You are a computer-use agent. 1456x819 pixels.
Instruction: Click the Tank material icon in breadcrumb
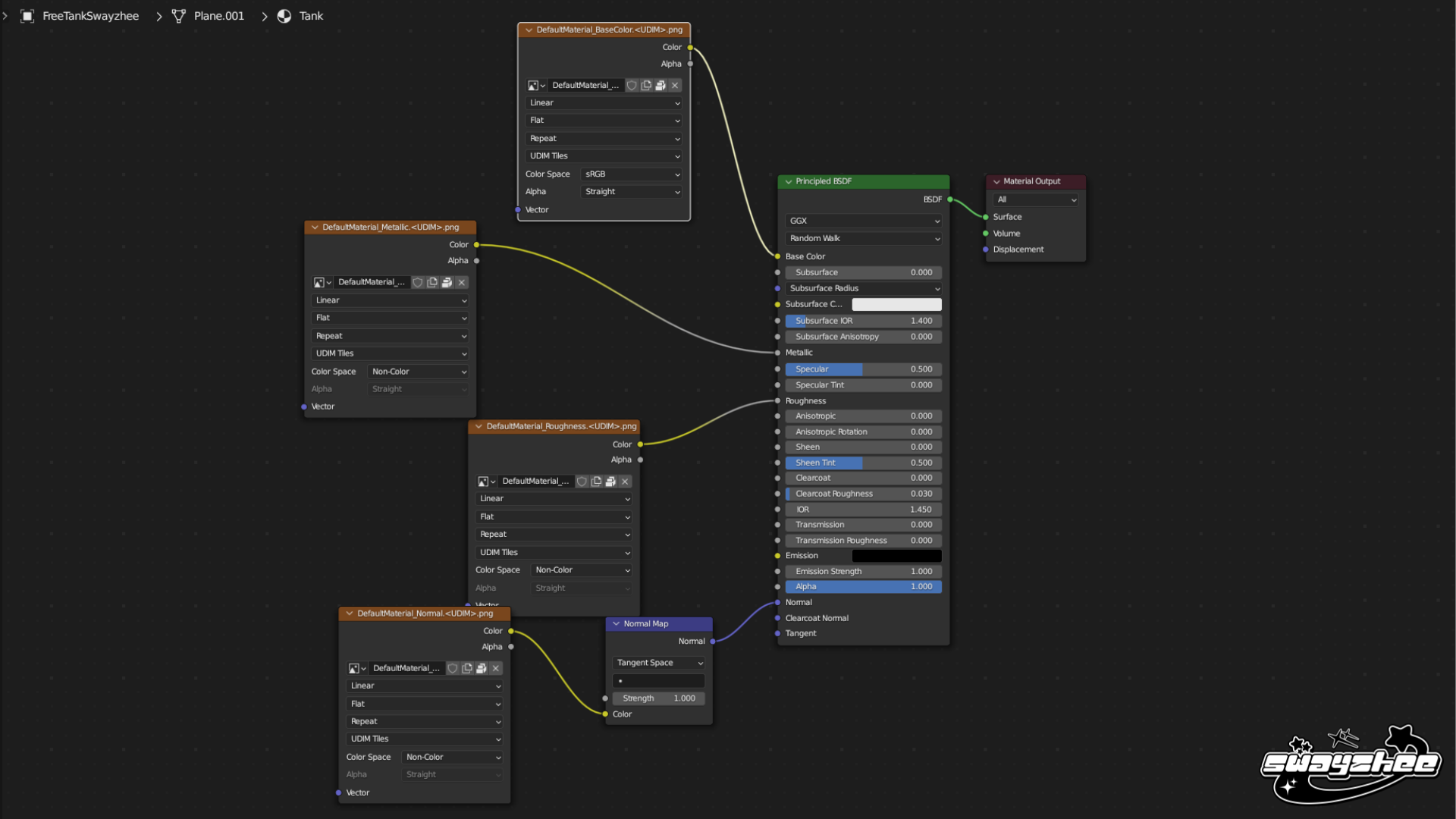point(284,16)
